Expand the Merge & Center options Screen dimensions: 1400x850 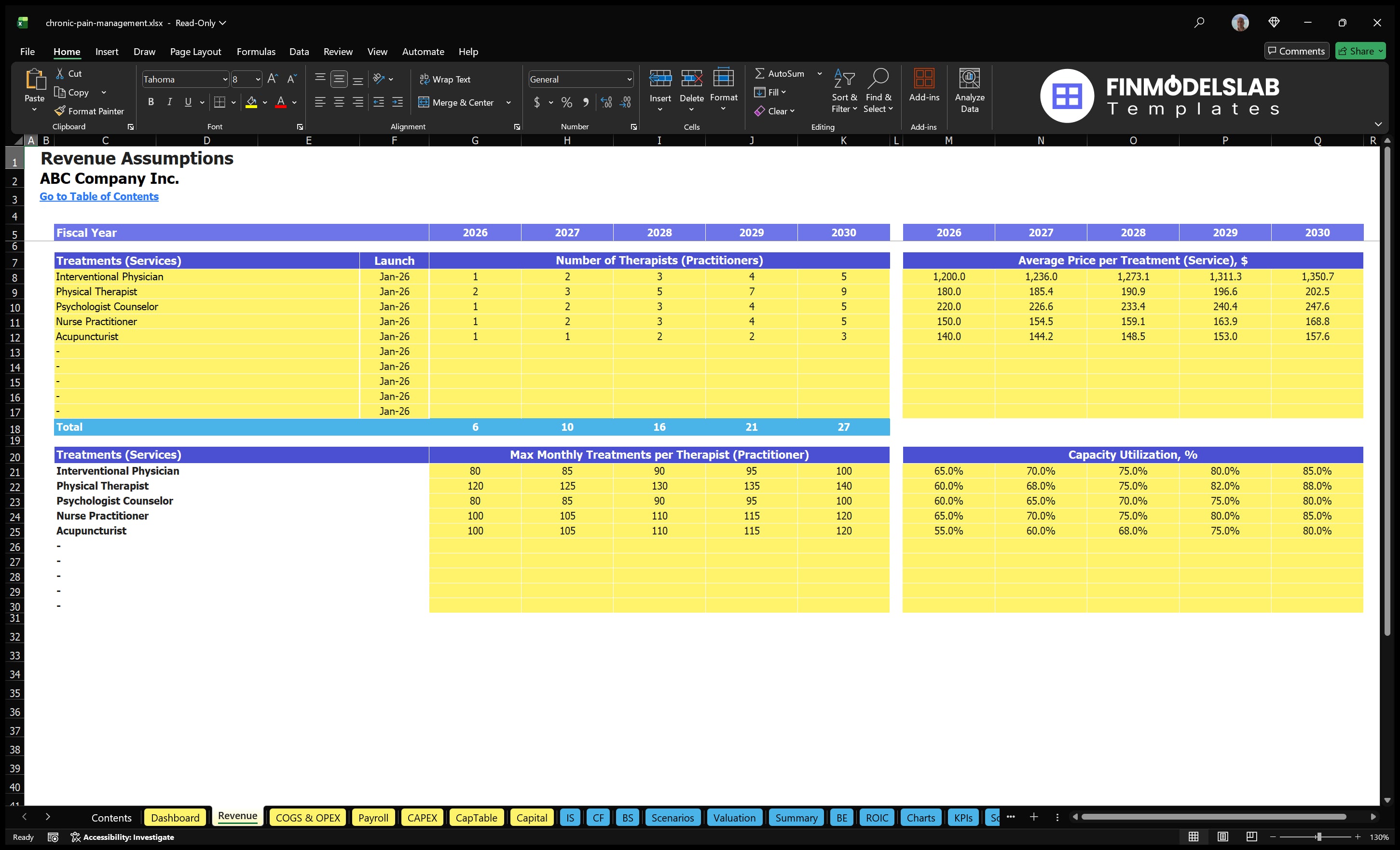click(x=508, y=103)
